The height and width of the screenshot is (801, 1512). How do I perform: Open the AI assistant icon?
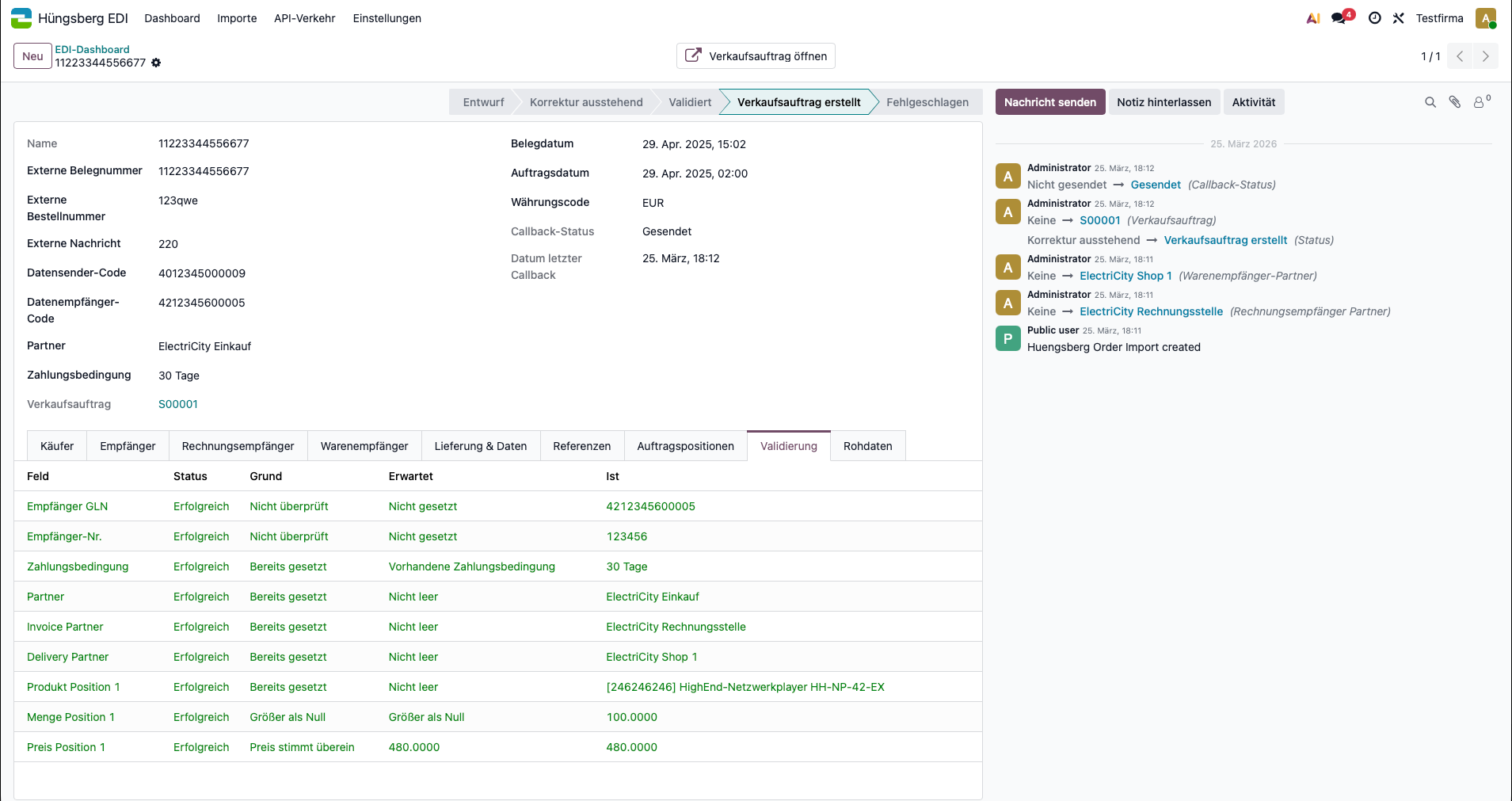(1313, 18)
